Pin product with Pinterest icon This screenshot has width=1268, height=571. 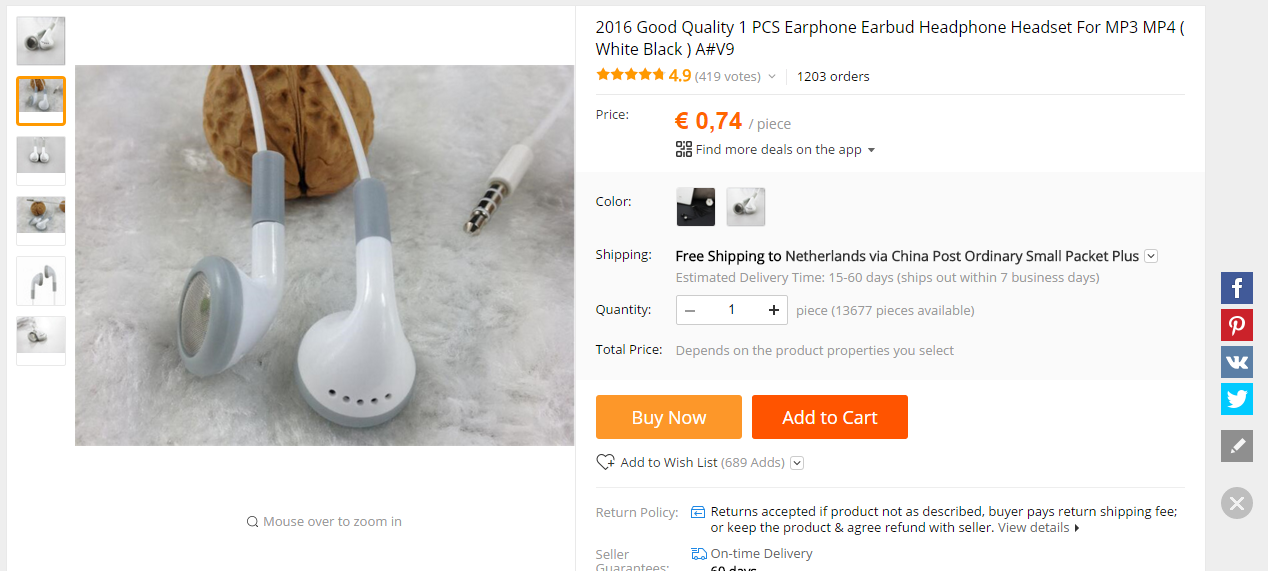click(1237, 325)
